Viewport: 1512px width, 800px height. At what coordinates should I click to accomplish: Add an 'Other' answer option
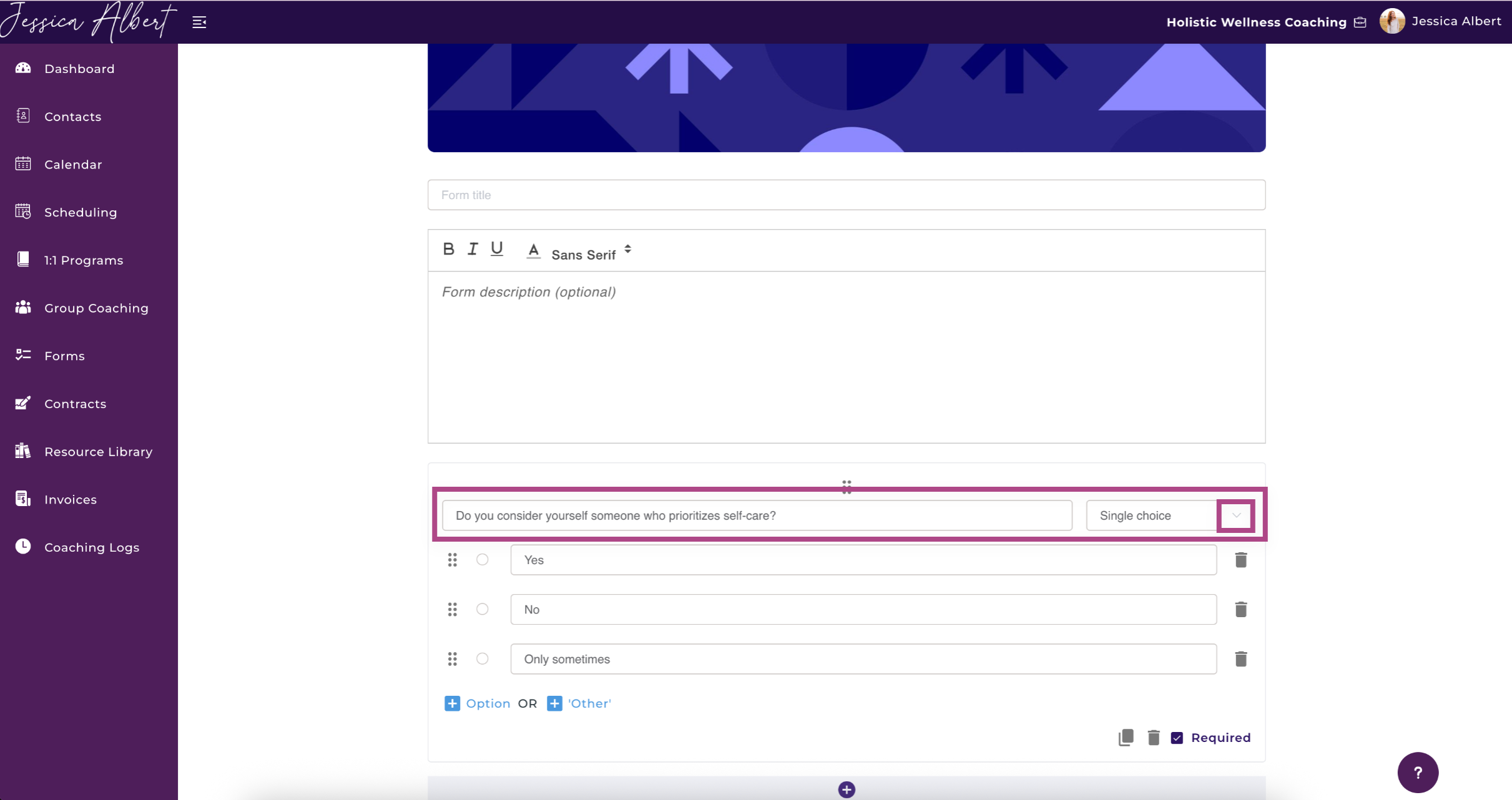coord(579,703)
